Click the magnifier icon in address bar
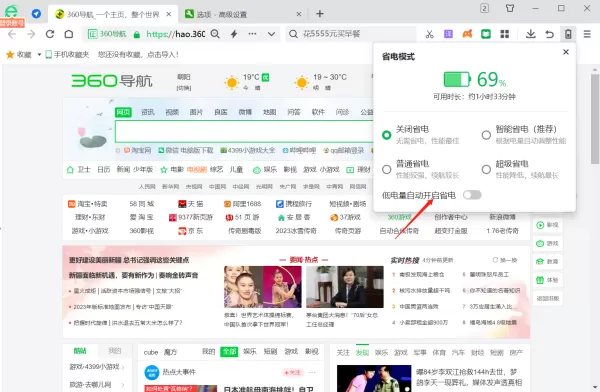Image resolution: width=600 pixels, height=392 pixels. click(215, 34)
